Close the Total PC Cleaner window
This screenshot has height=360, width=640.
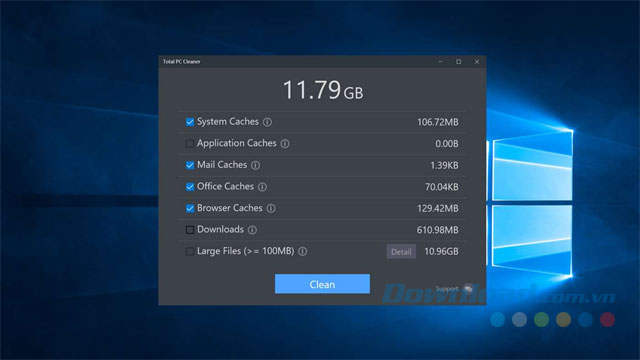pos(477,62)
